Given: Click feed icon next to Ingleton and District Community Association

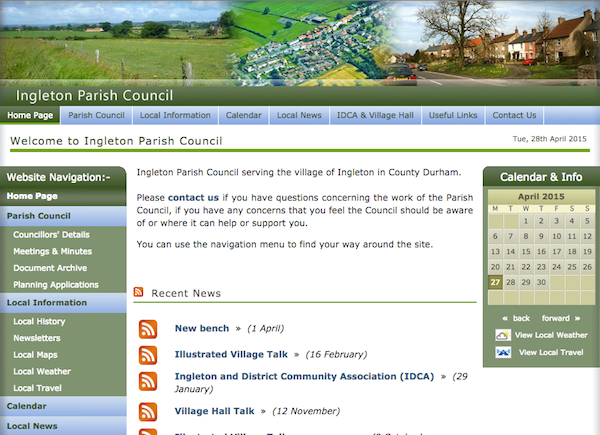Looking at the screenshot, I should (148, 382).
